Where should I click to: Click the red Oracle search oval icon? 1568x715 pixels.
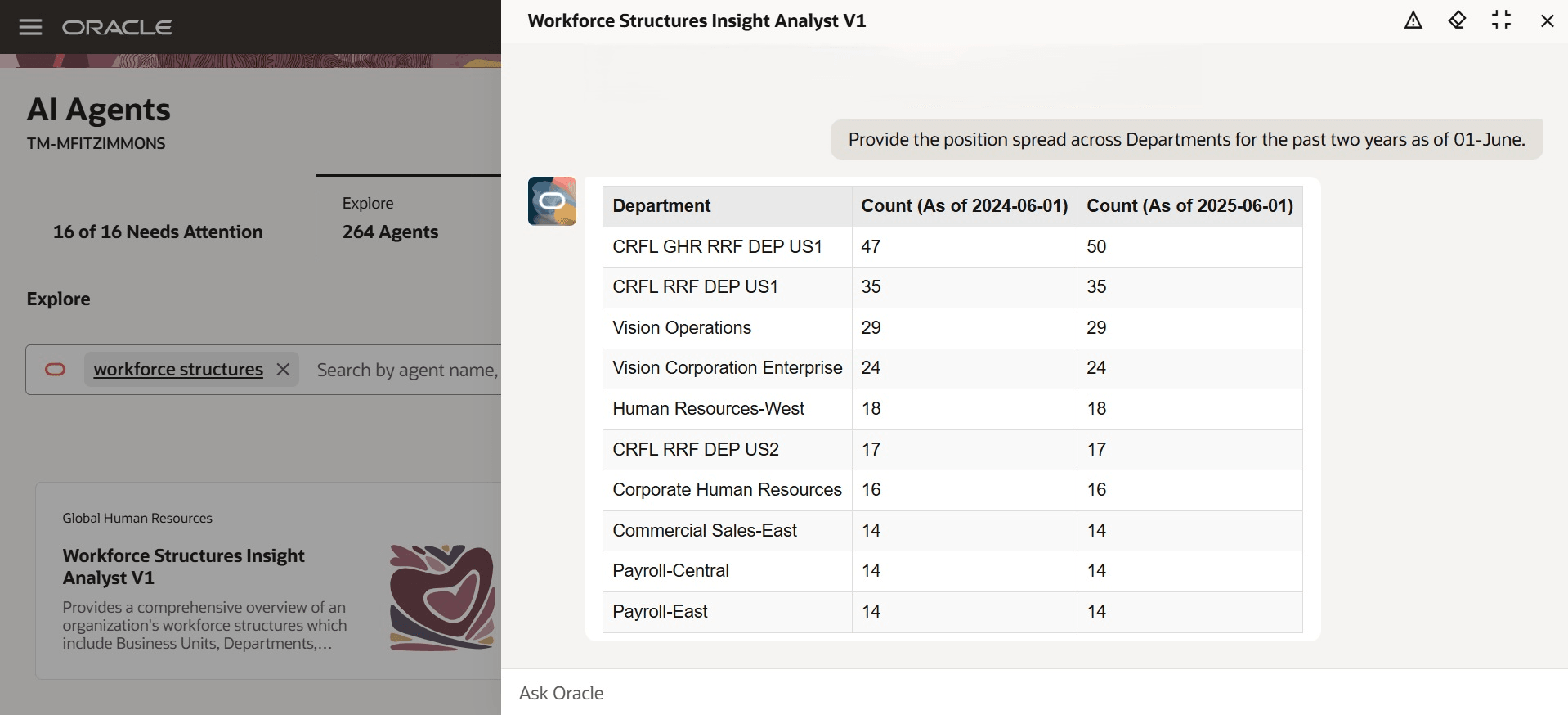pyautogui.click(x=55, y=370)
